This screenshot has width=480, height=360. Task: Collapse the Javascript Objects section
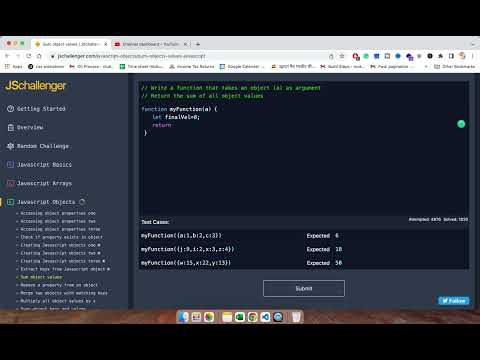46,202
